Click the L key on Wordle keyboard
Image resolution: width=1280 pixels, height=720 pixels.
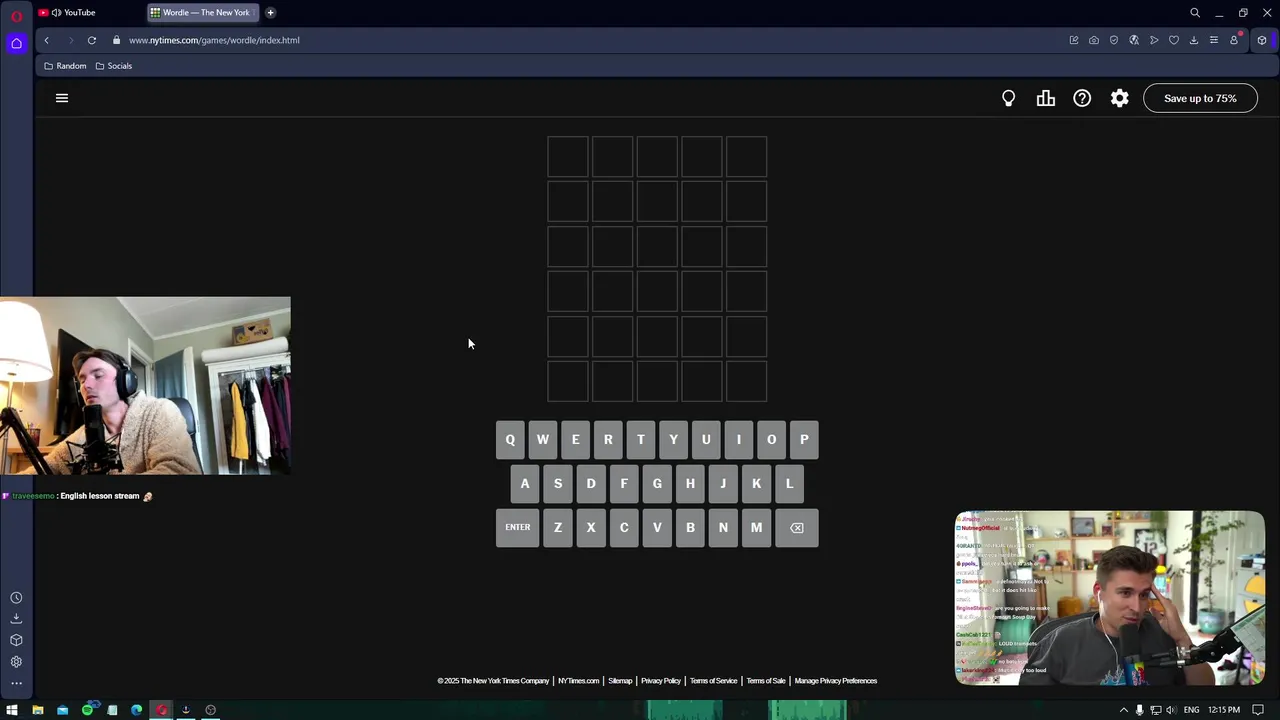[x=789, y=484]
